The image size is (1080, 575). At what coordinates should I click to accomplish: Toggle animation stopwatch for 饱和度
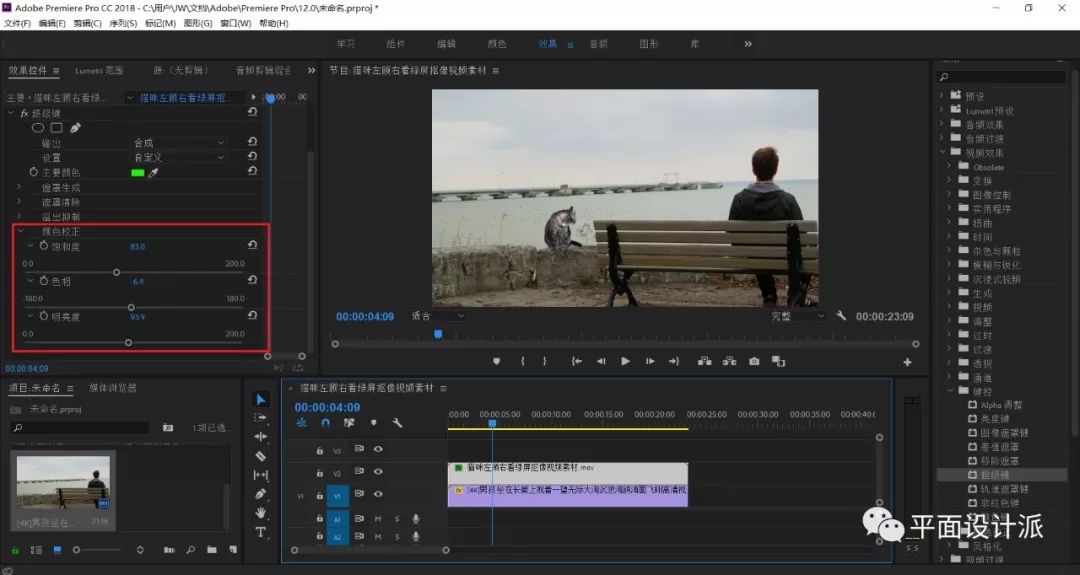tap(44, 246)
